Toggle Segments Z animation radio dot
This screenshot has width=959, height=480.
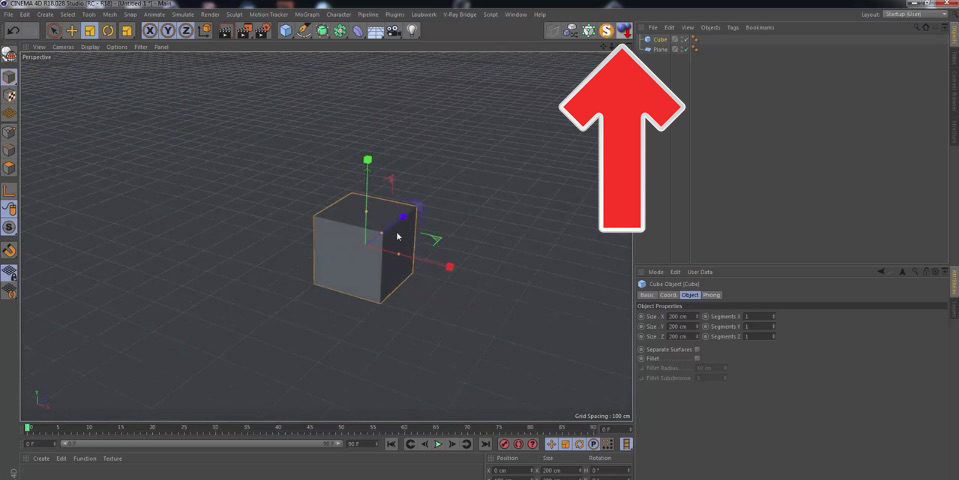[705, 337]
